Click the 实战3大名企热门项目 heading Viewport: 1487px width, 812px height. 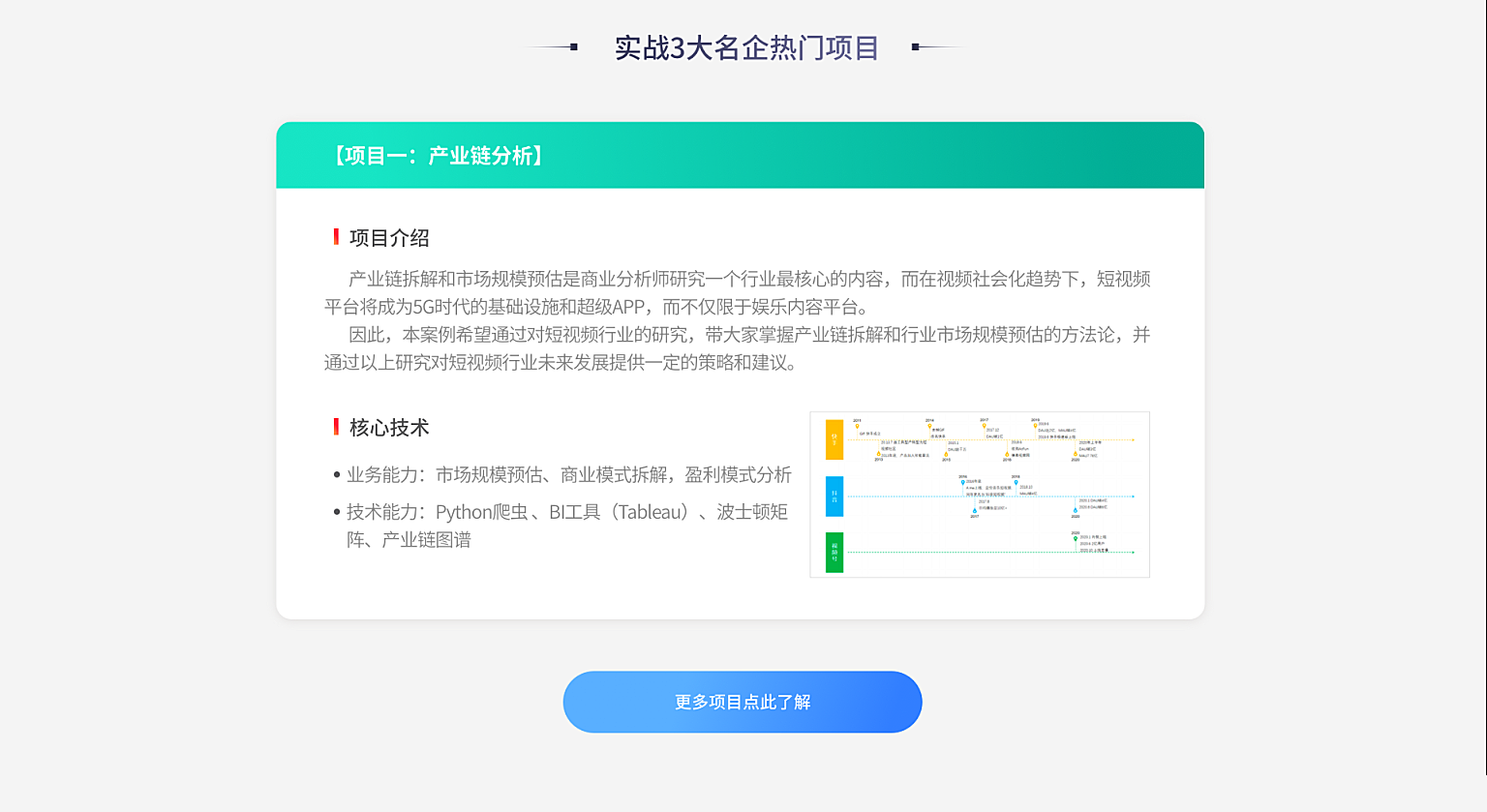[x=745, y=47]
